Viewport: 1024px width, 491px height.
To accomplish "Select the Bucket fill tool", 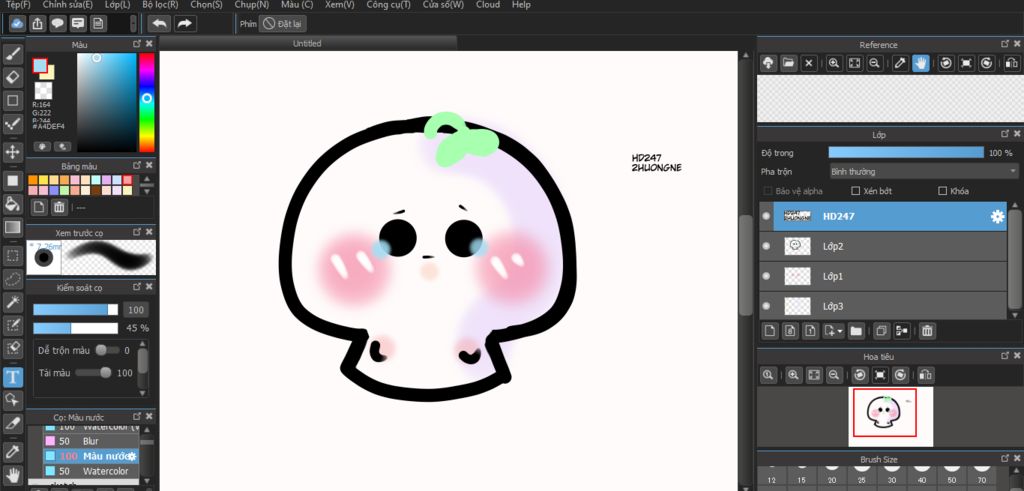I will (12, 204).
